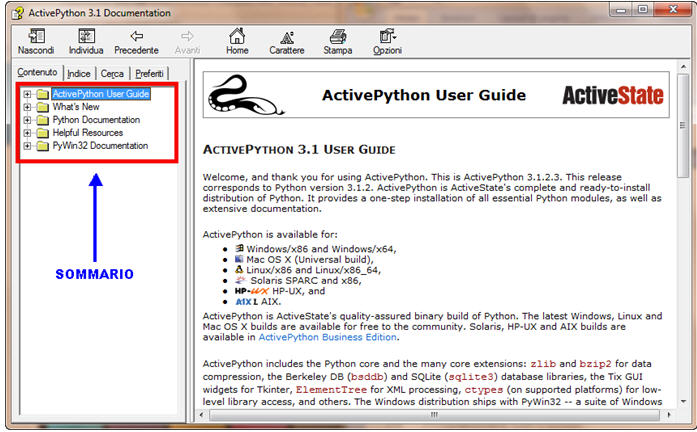697x432 pixels.
Task: Click the Carattere font icon
Action: [x=287, y=37]
